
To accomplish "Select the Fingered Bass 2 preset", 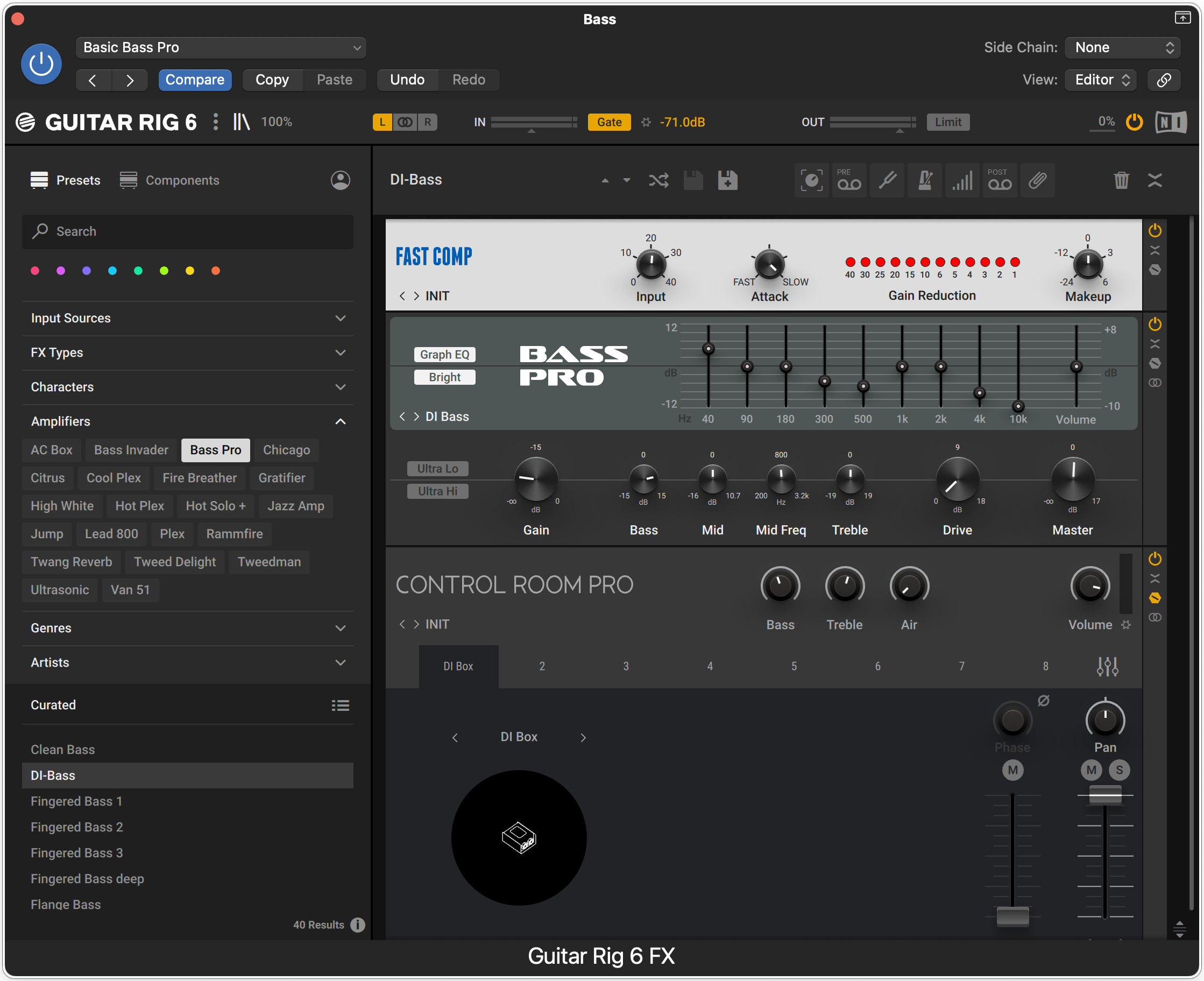I will click(188, 827).
